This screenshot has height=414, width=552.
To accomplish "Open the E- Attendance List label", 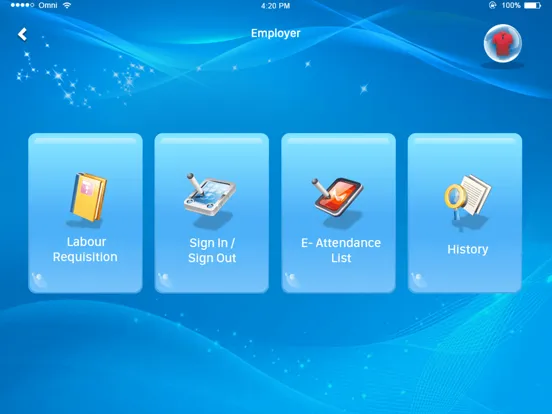I will [341, 250].
